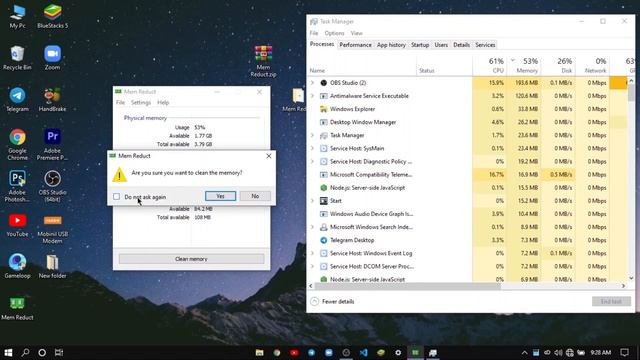The width and height of the screenshot is (640, 360).
Task: Switch to the App history tab
Action: point(391,45)
